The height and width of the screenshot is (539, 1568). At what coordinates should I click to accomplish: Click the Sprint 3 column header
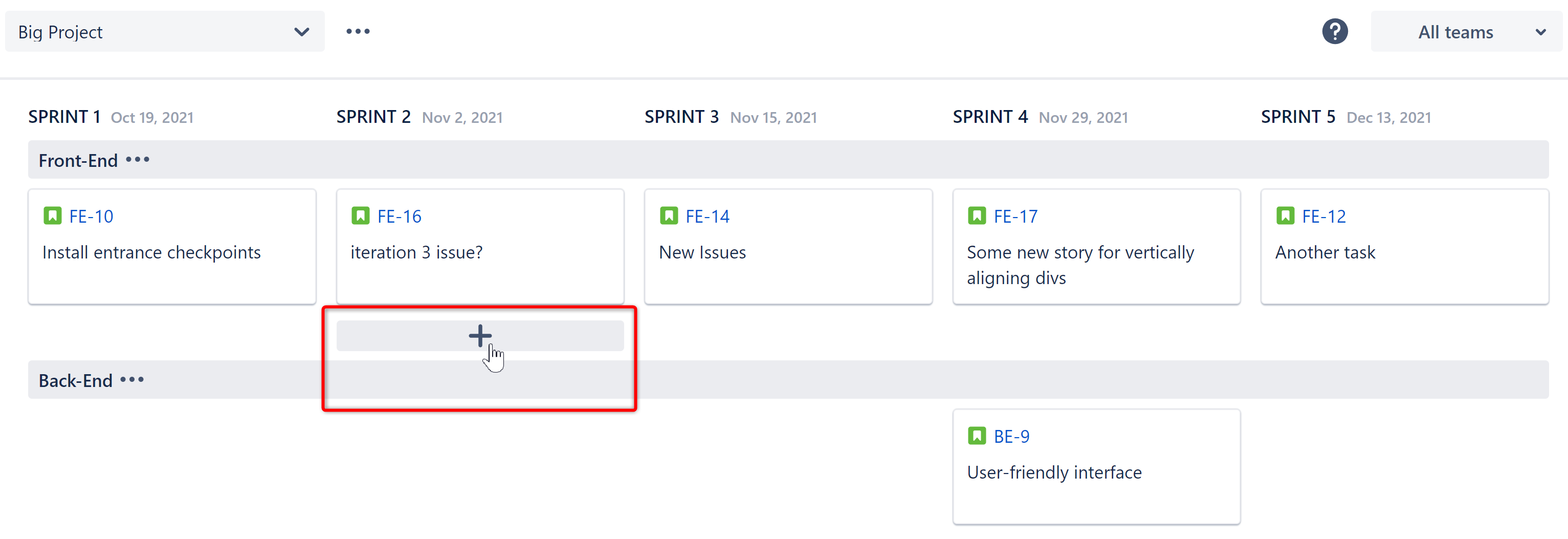pos(681,117)
